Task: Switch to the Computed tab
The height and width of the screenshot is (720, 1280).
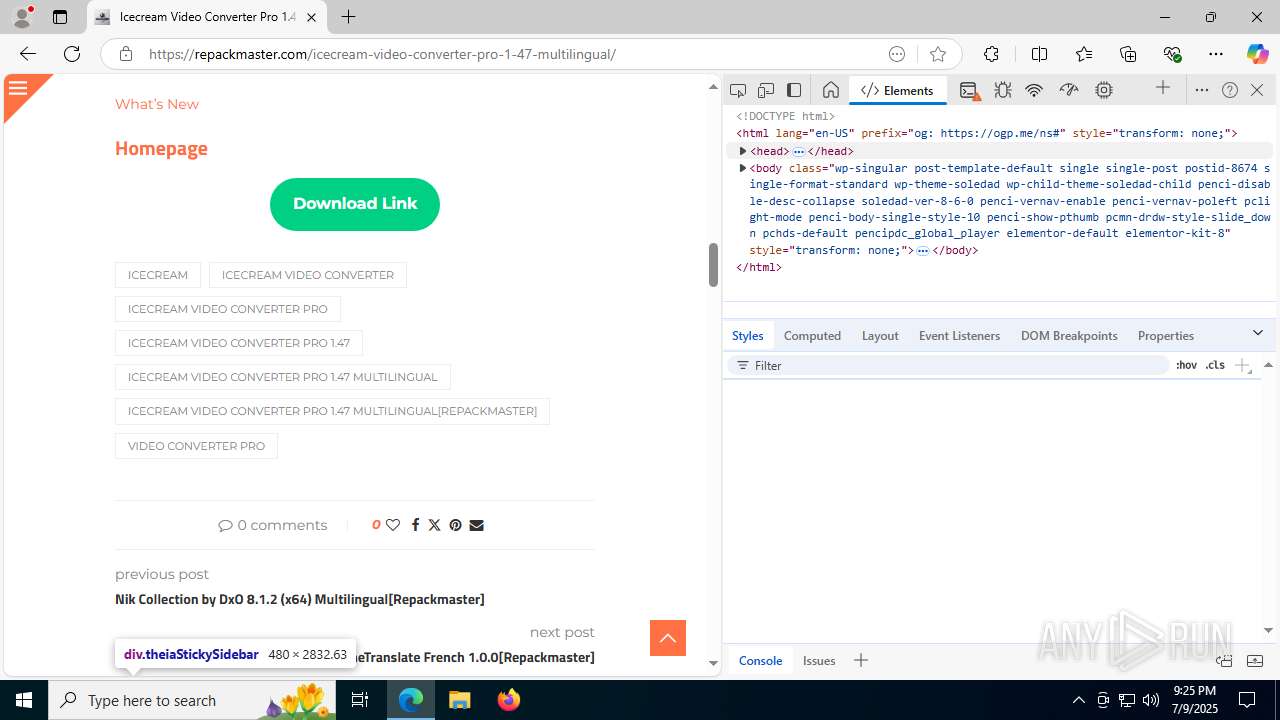Action: click(812, 335)
